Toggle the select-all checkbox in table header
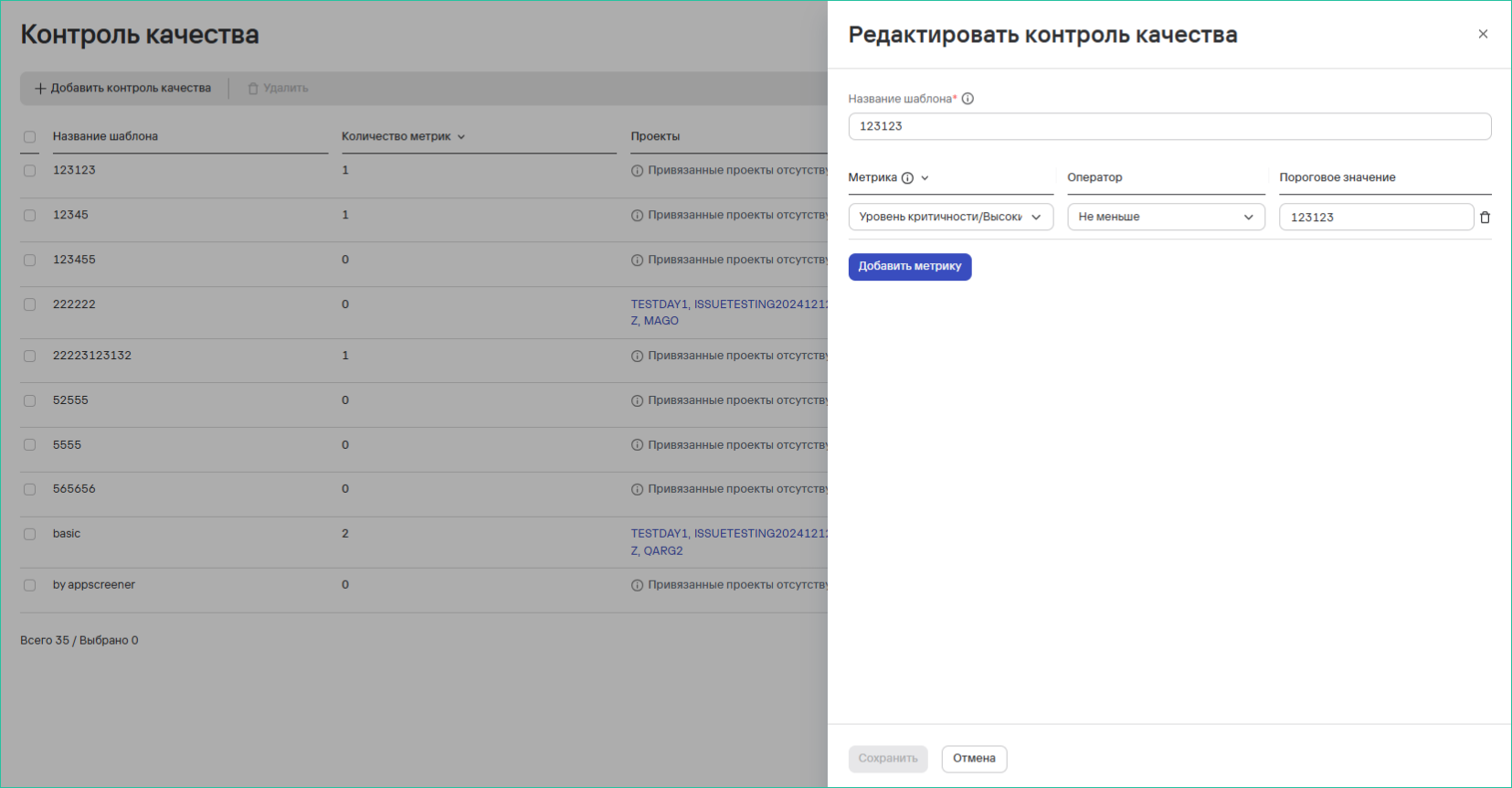 tap(29, 137)
